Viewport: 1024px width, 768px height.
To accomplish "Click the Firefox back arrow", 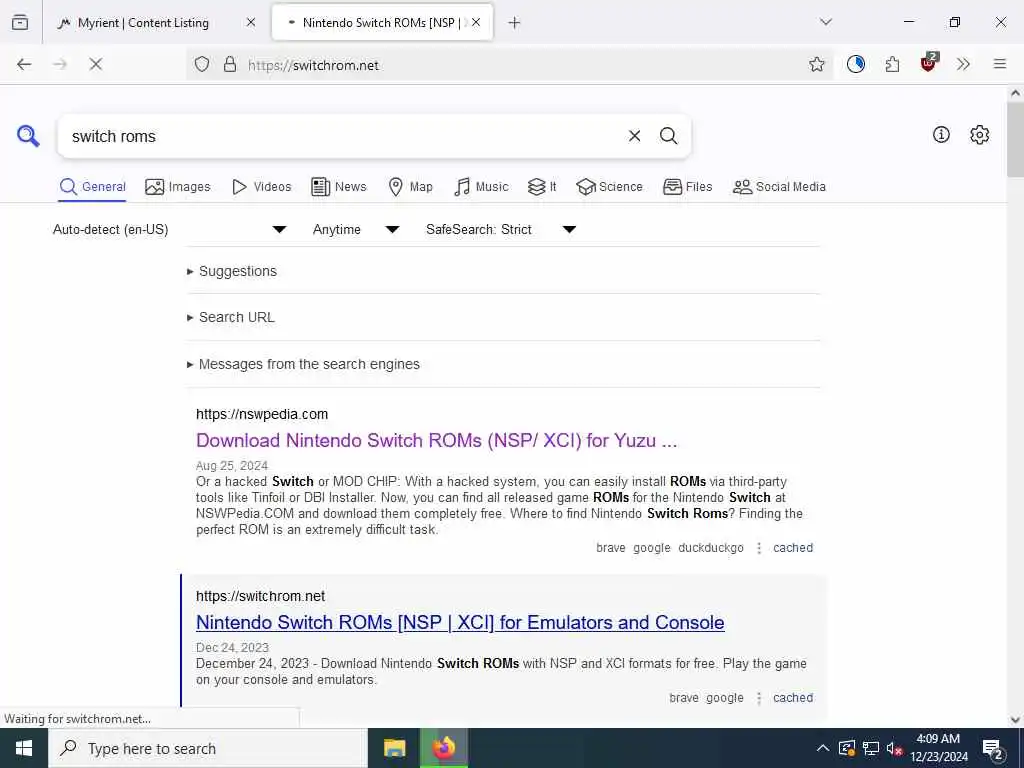I will coord(24,64).
